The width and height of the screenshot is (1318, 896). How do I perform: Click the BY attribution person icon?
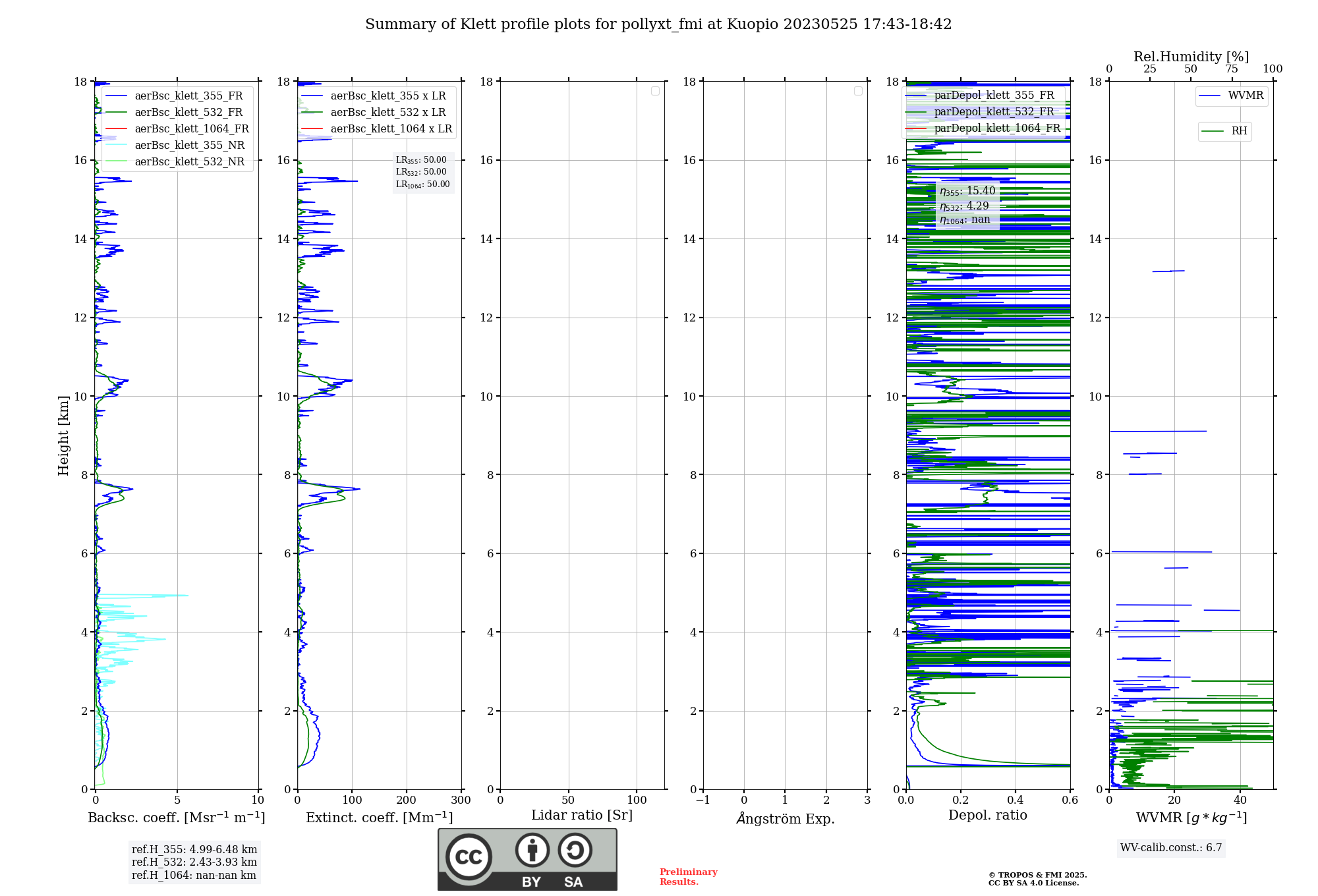[532, 850]
